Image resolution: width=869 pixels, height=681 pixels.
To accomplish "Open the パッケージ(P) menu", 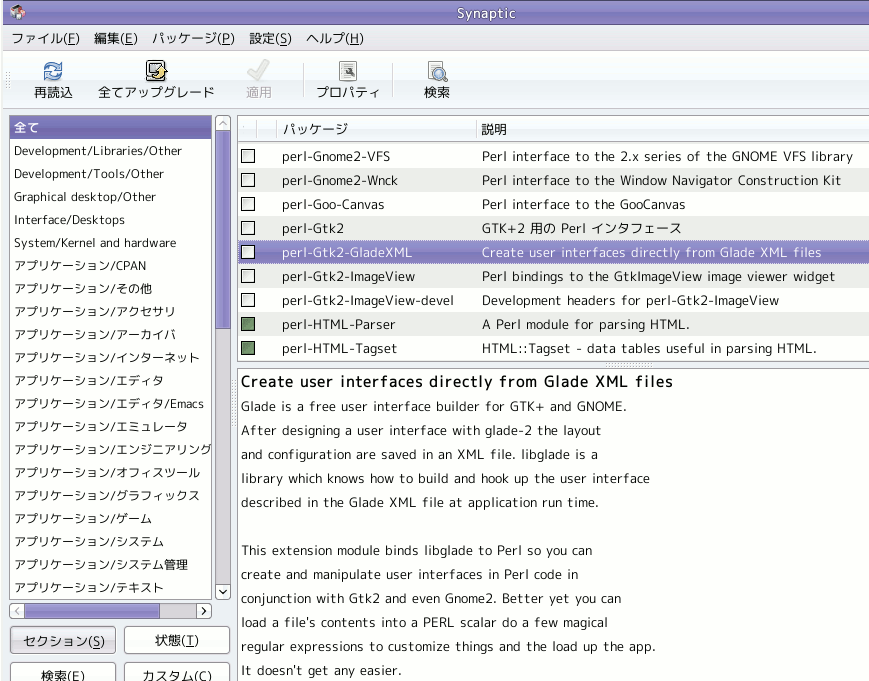I will point(193,39).
